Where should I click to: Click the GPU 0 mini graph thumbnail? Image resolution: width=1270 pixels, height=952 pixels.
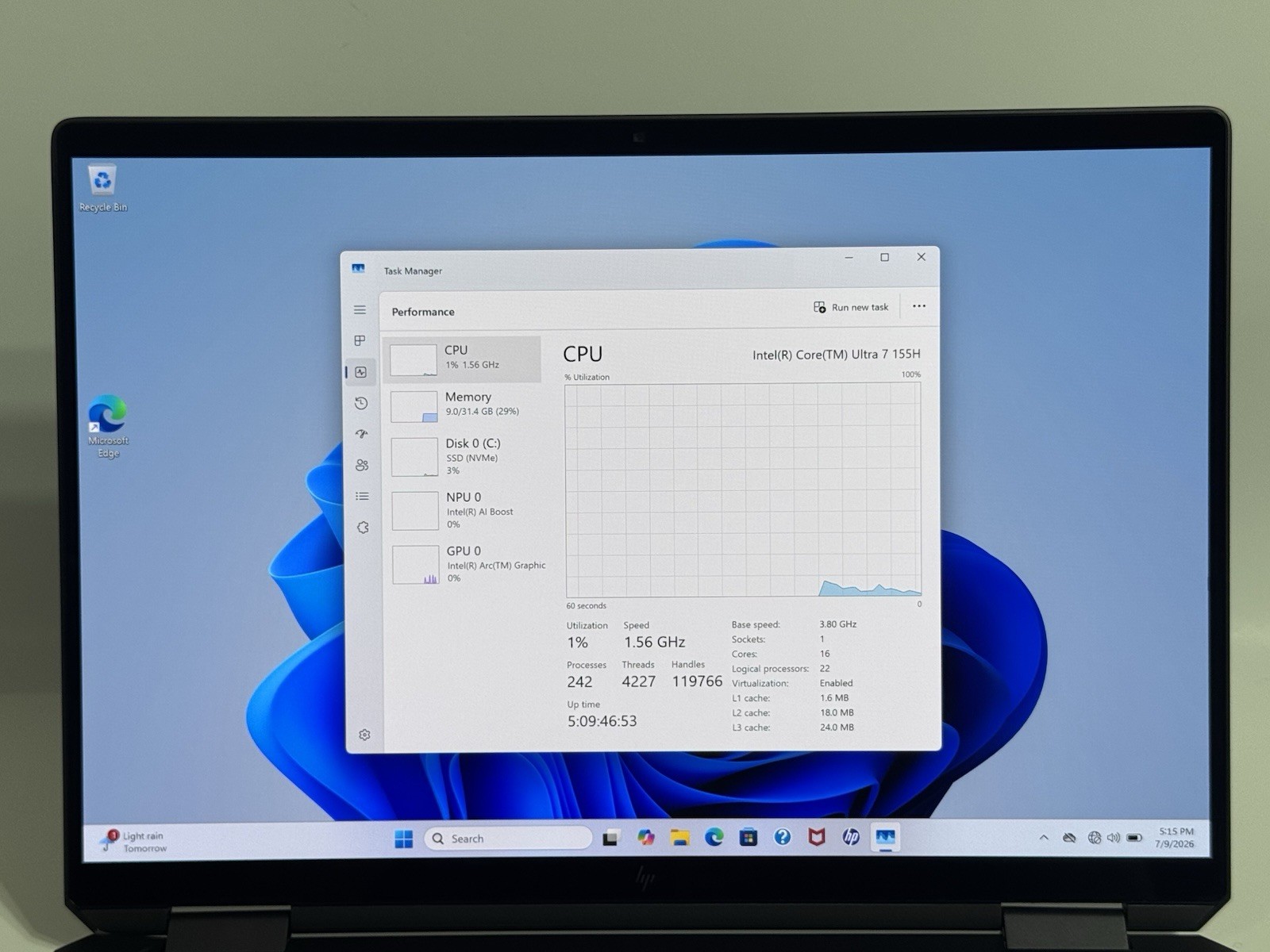(x=415, y=564)
